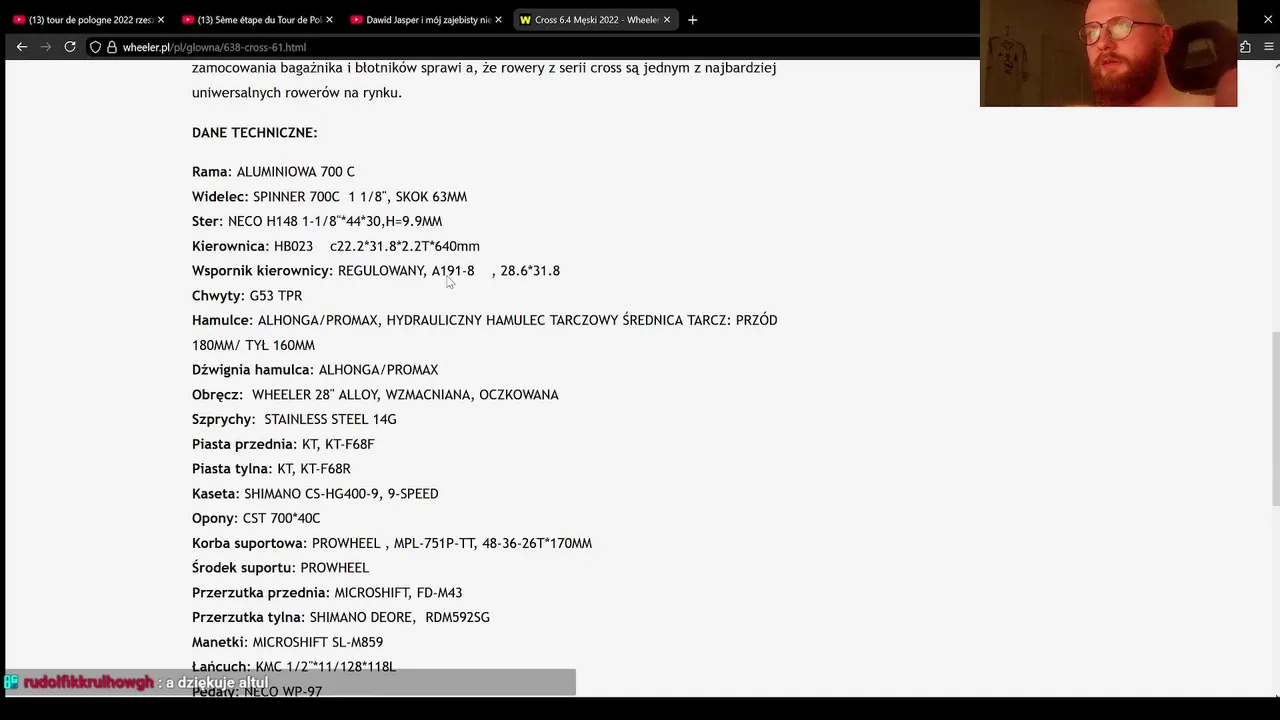1280x720 pixels.
Task: Close the browser window
Action: click(x=1268, y=19)
